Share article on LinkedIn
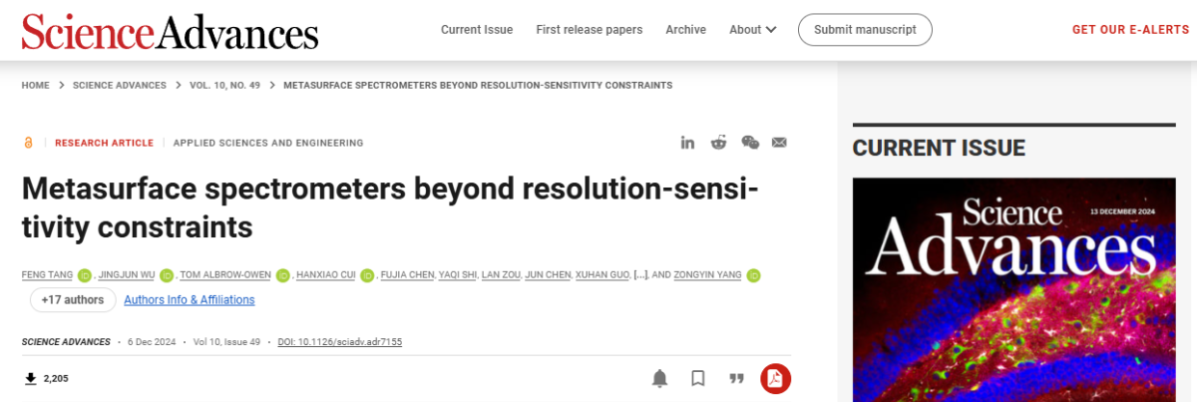The image size is (1197, 403). point(688,142)
